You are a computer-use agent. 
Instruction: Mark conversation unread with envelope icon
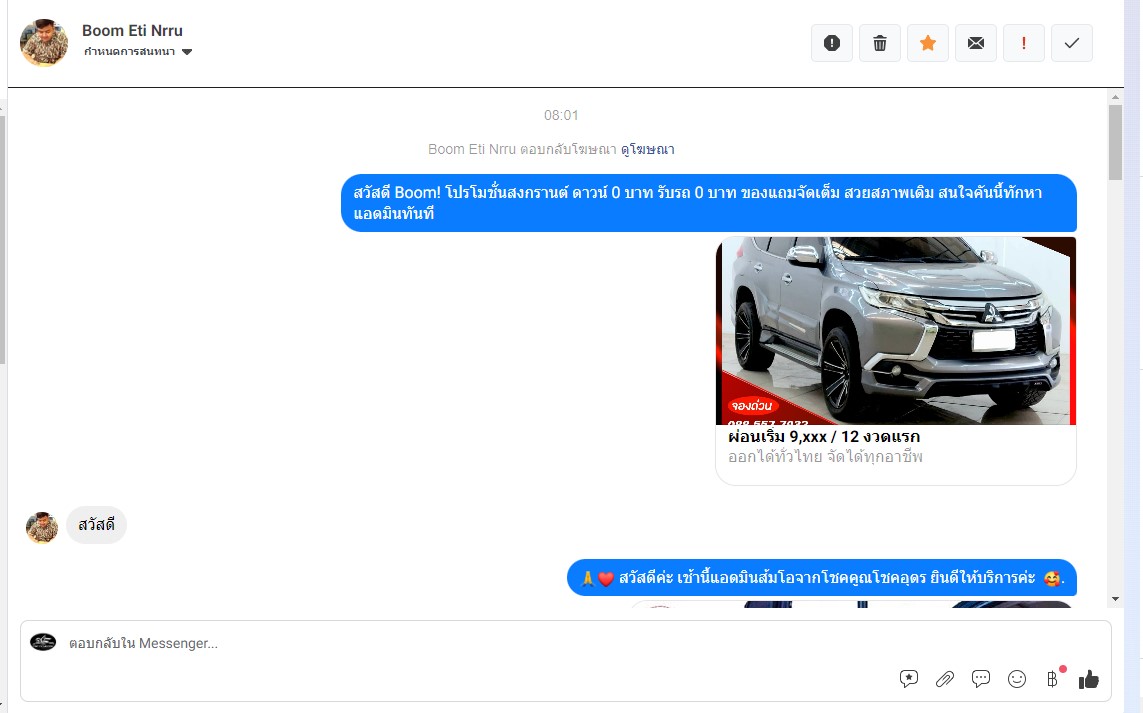coord(976,43)
